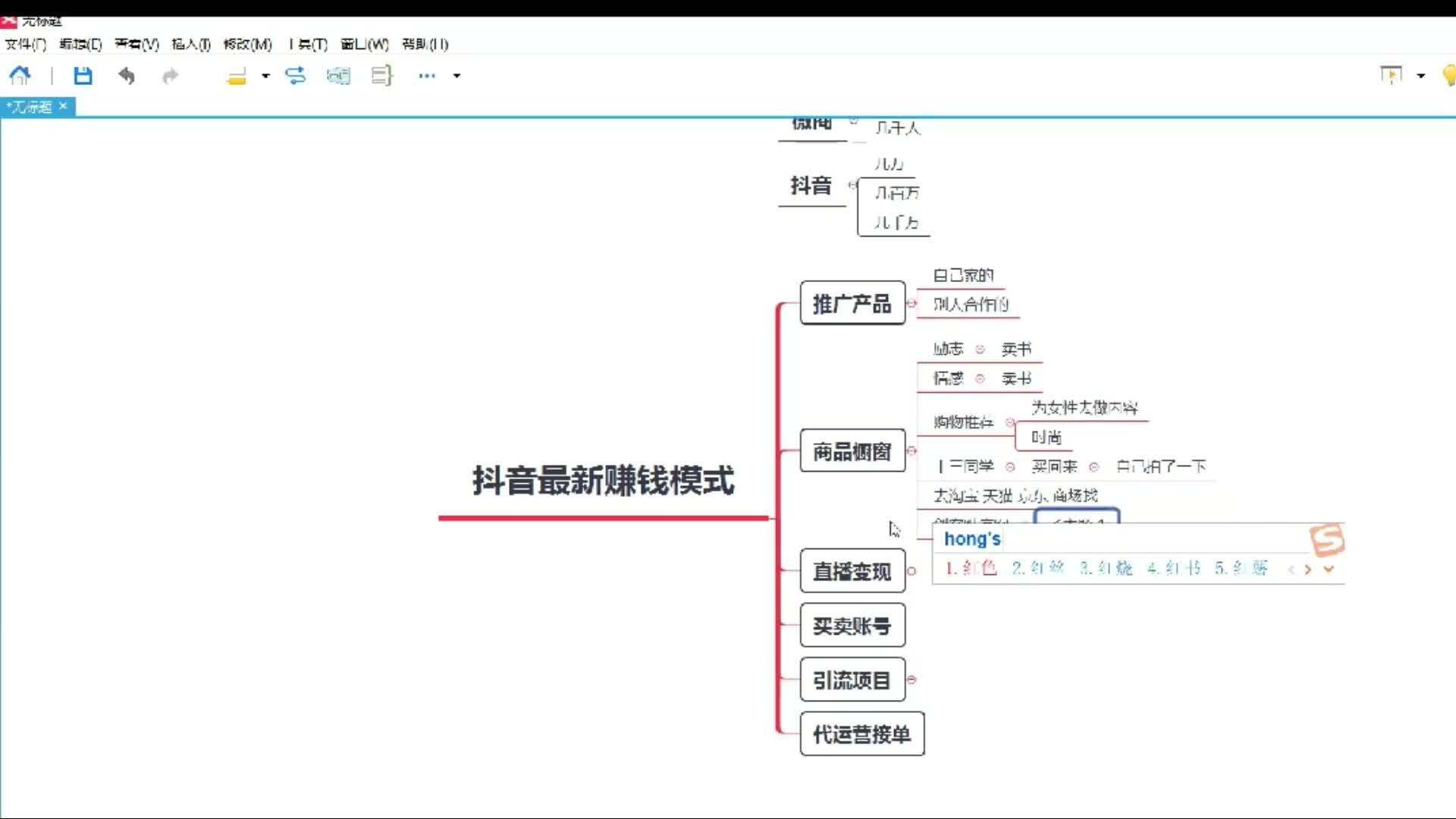Go to previous IME candidate page
The width and height of the screenshot is (1456, 819).
coord(1291,569)
